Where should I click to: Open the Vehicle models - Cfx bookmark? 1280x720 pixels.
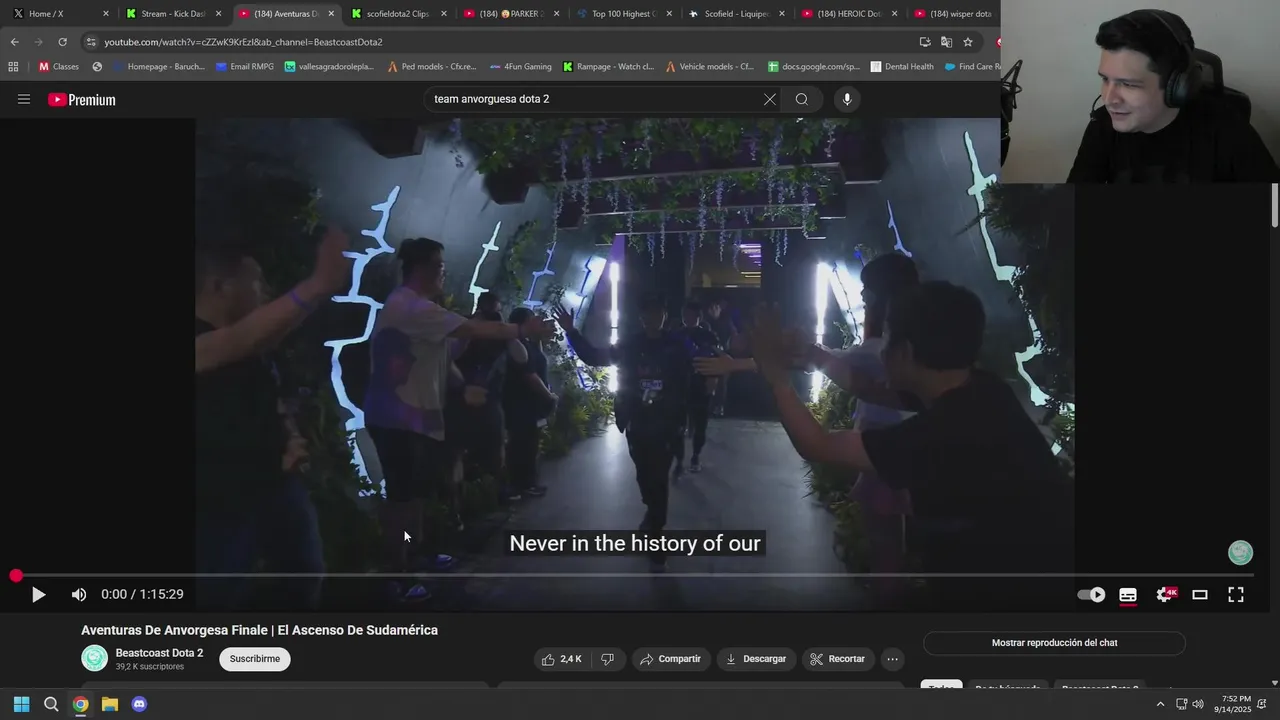click(709, 67)
